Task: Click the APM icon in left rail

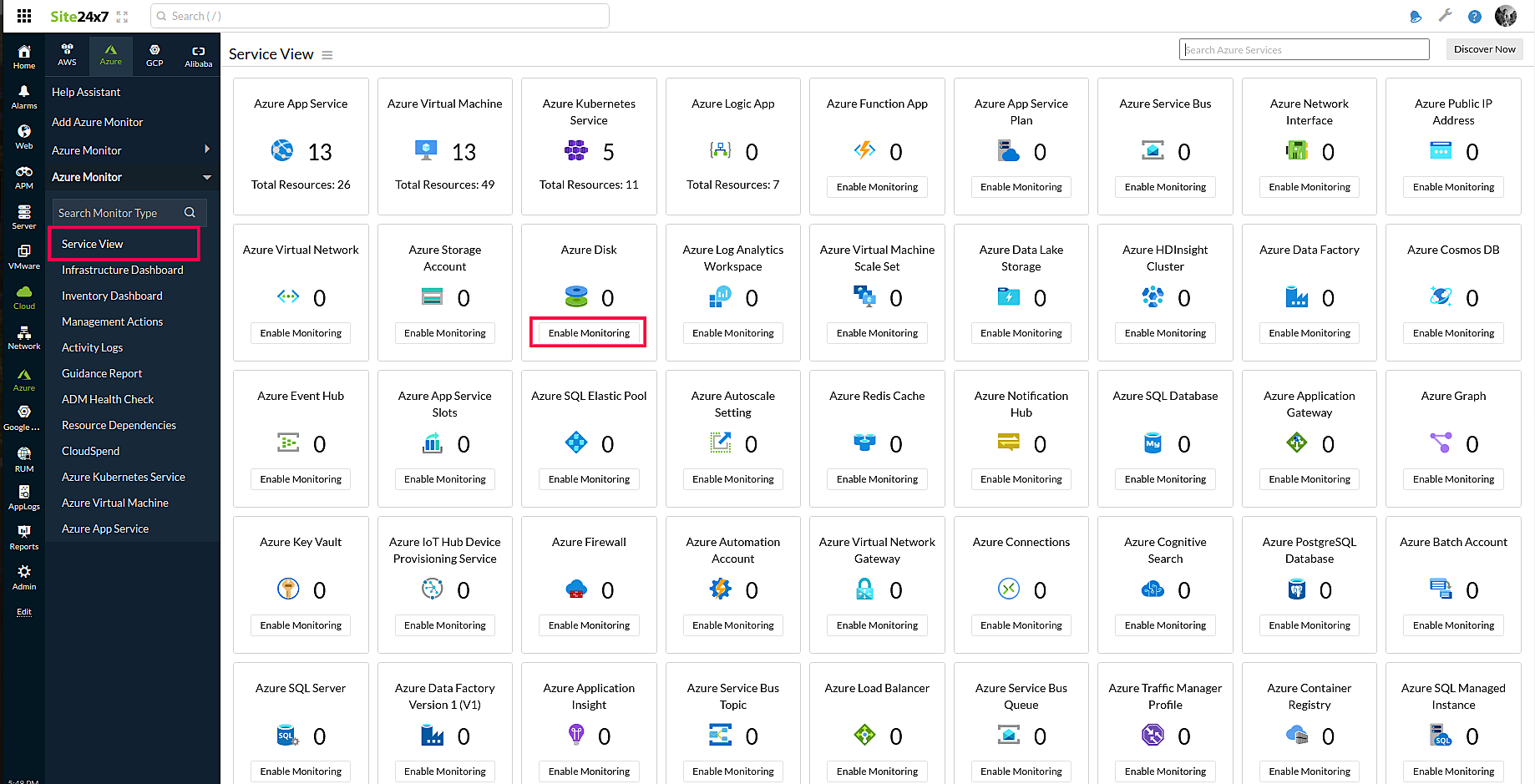Action: coord(23,176)
